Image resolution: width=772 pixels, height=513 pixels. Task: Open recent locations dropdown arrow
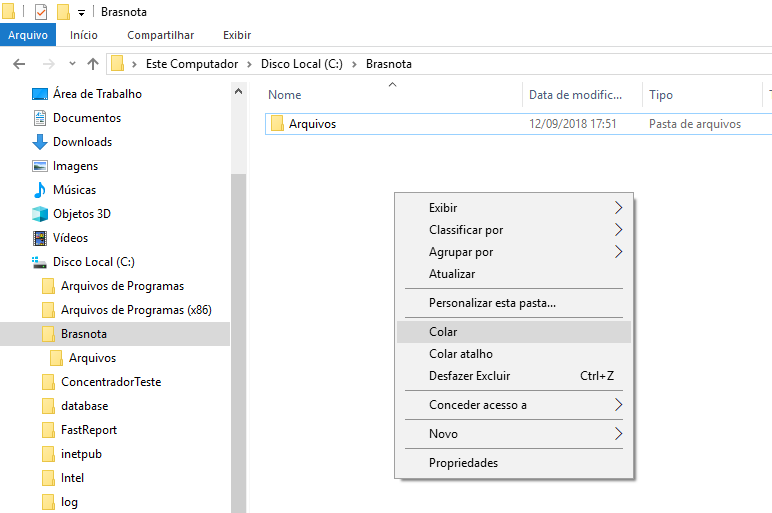(x=71, y=64)
